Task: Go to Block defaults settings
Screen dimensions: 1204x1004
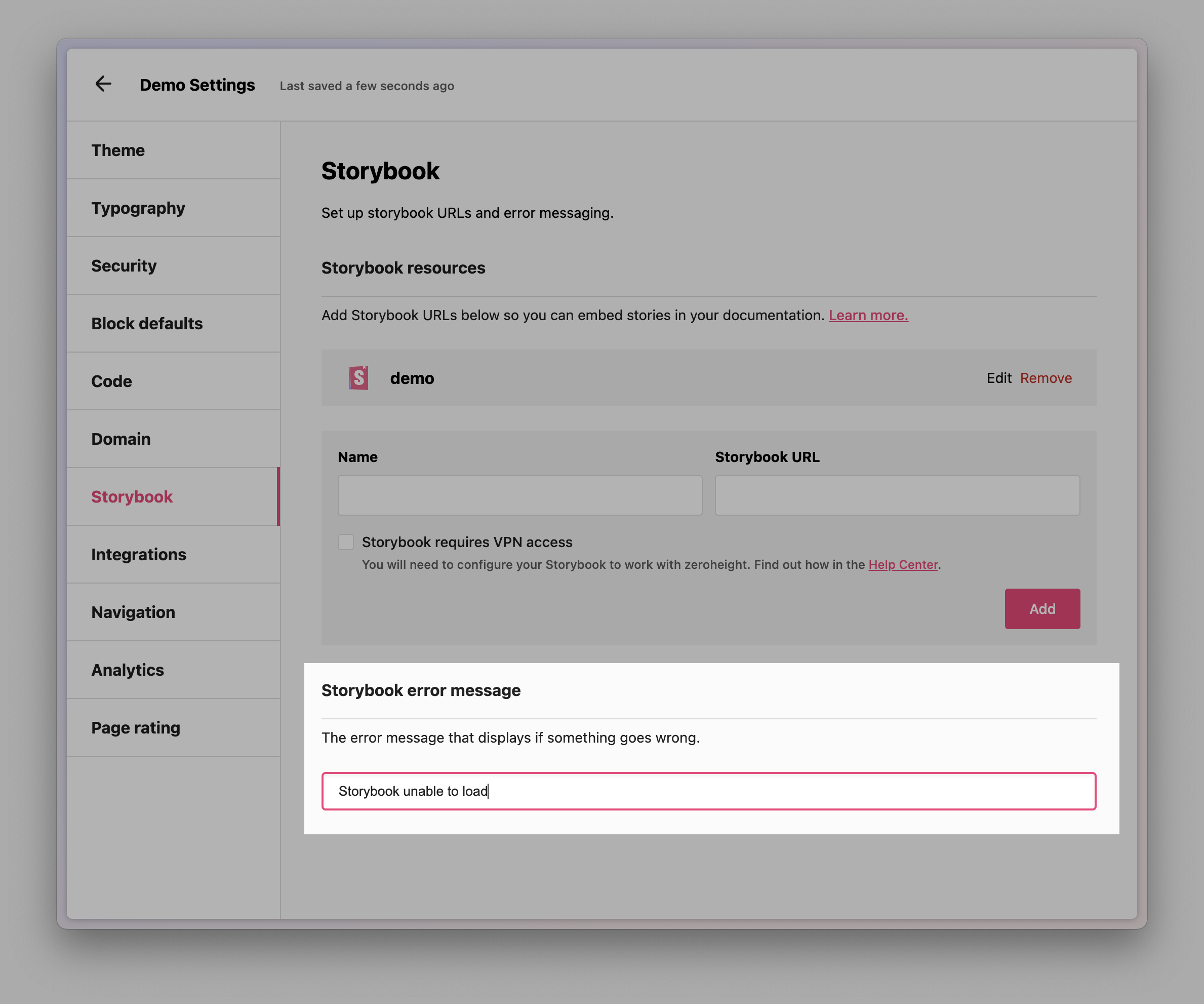Action: (173, 324)
